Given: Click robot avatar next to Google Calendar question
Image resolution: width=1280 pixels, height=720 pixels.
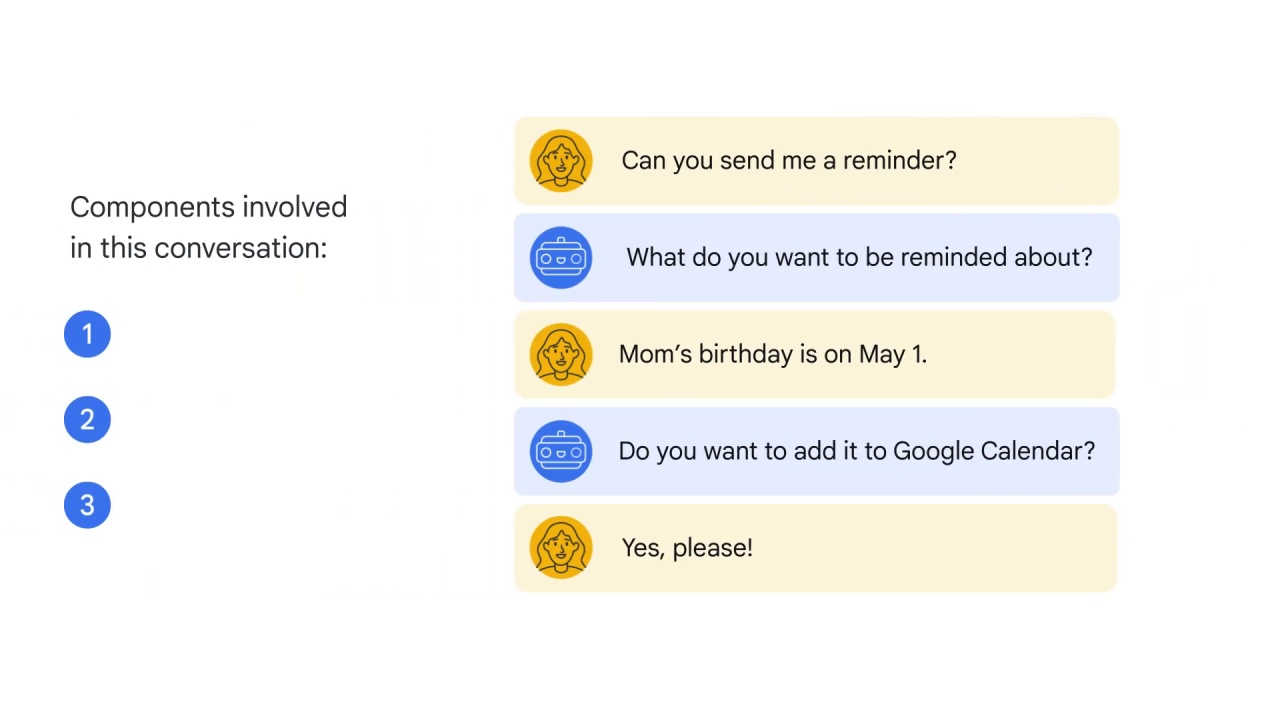Looking at the screenshot, I should click(561, 451).
